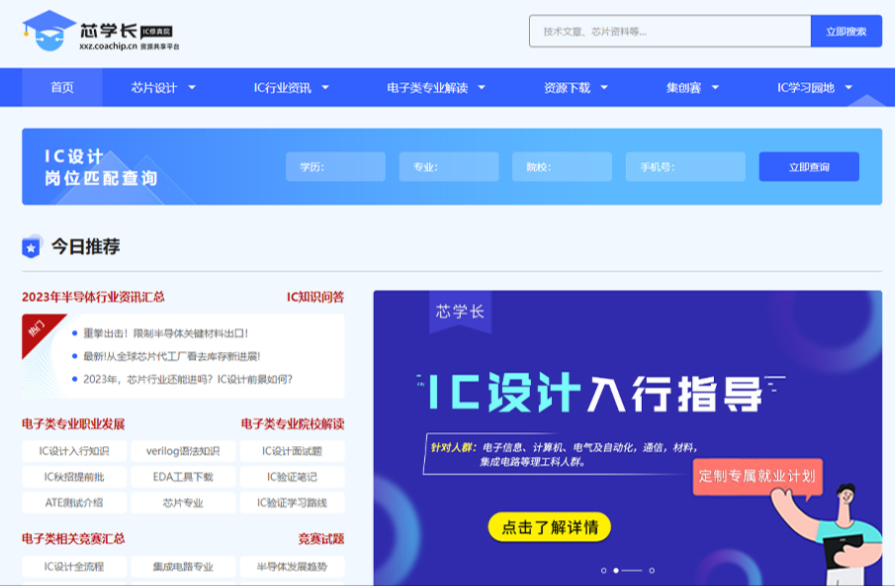Click the 定制专属就业计划 speech bubble
Screen dimensions: 895x586
(757, 476)
